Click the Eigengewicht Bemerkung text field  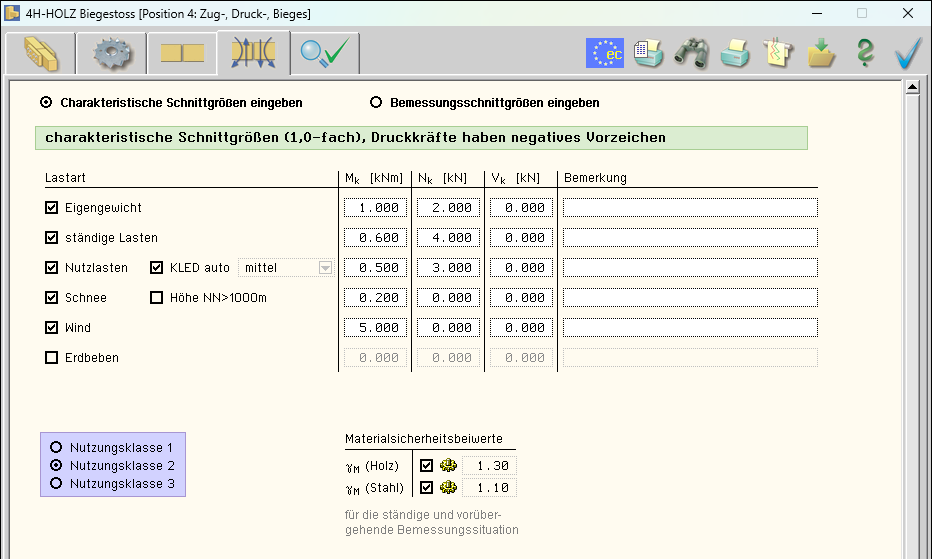[690, 208]
